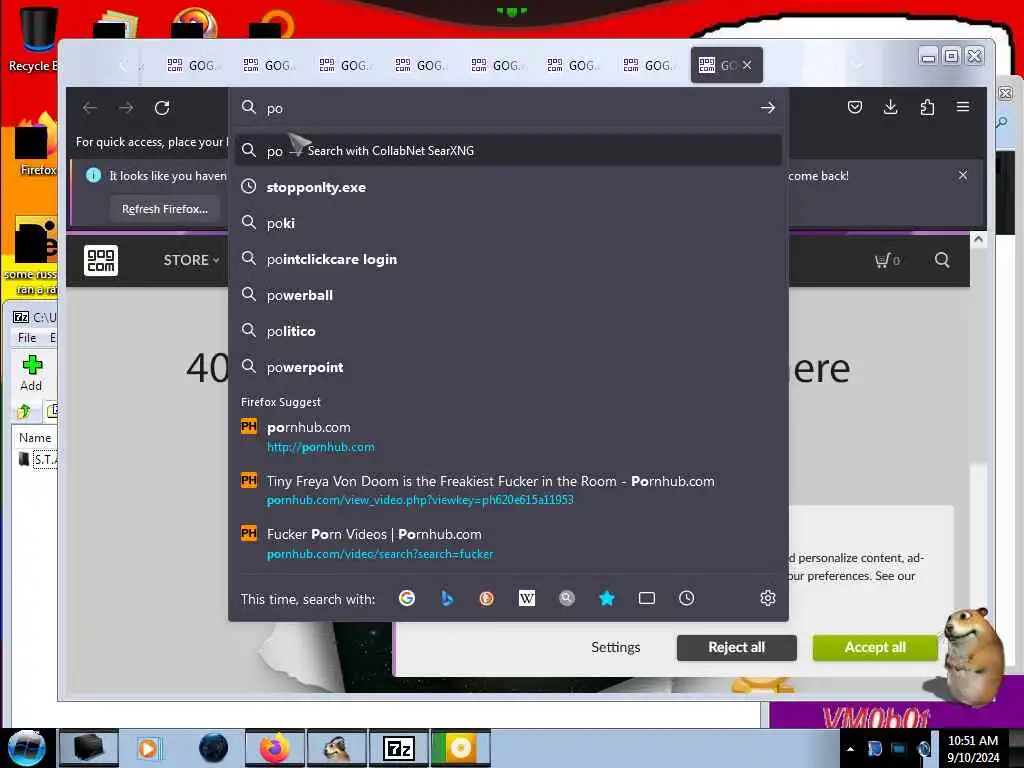Choose 'pointclickcare login' suggestion
Screen dimensions: 1024x768
point(508,259)
